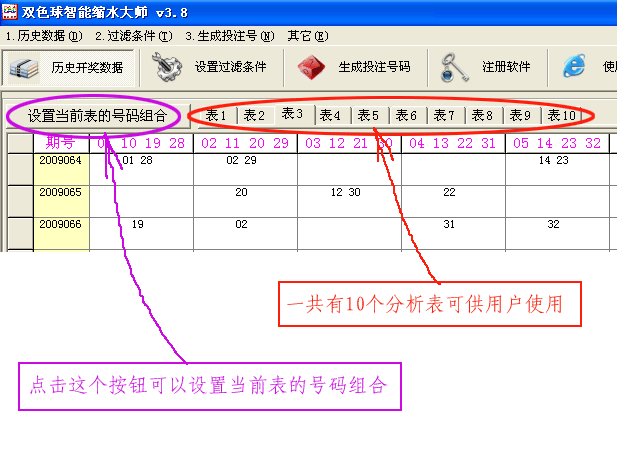Open the 其它(E) menu

[x=308, y=36]
